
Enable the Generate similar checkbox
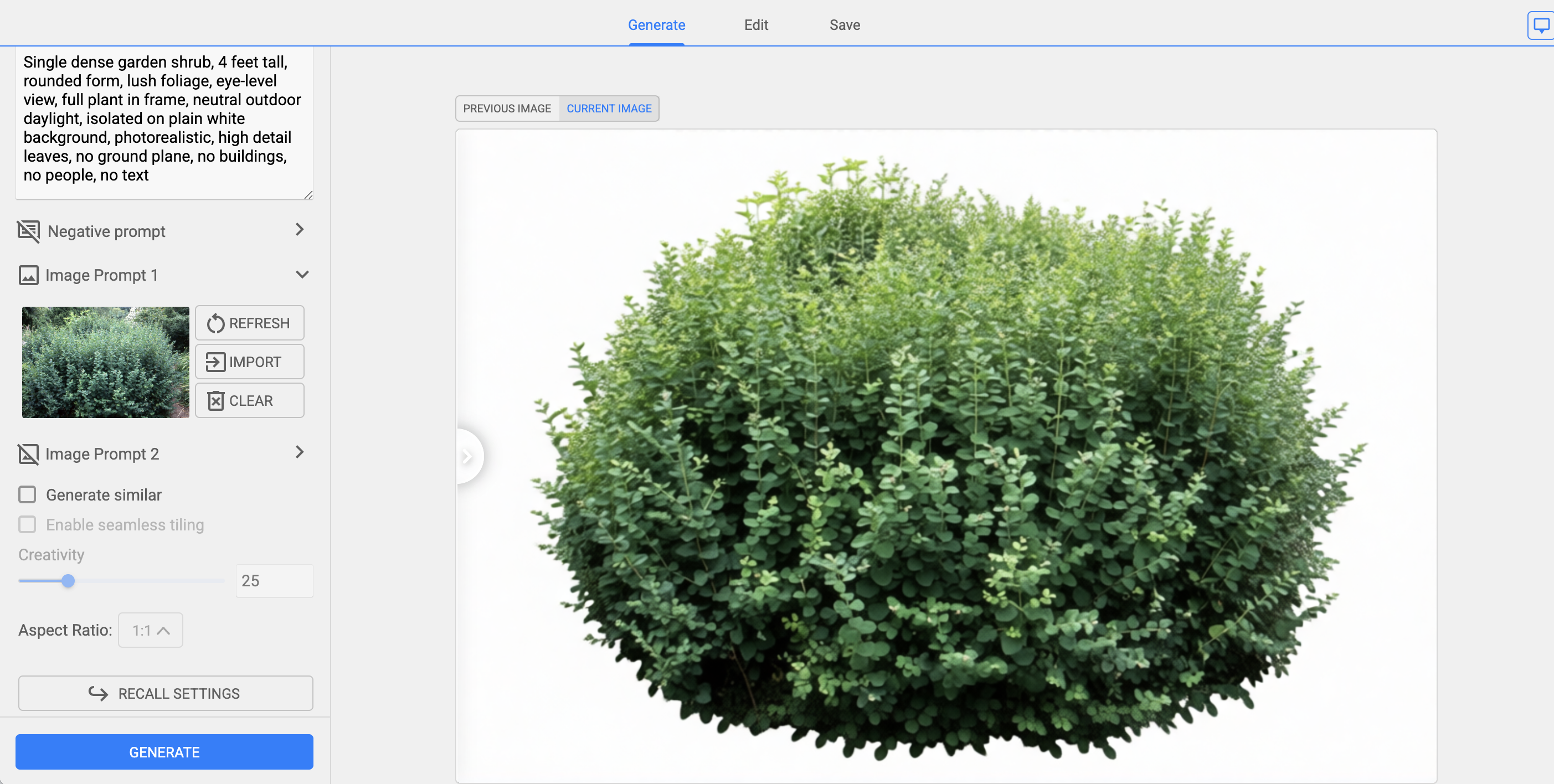pyautogui.click(x=27, y=494)
